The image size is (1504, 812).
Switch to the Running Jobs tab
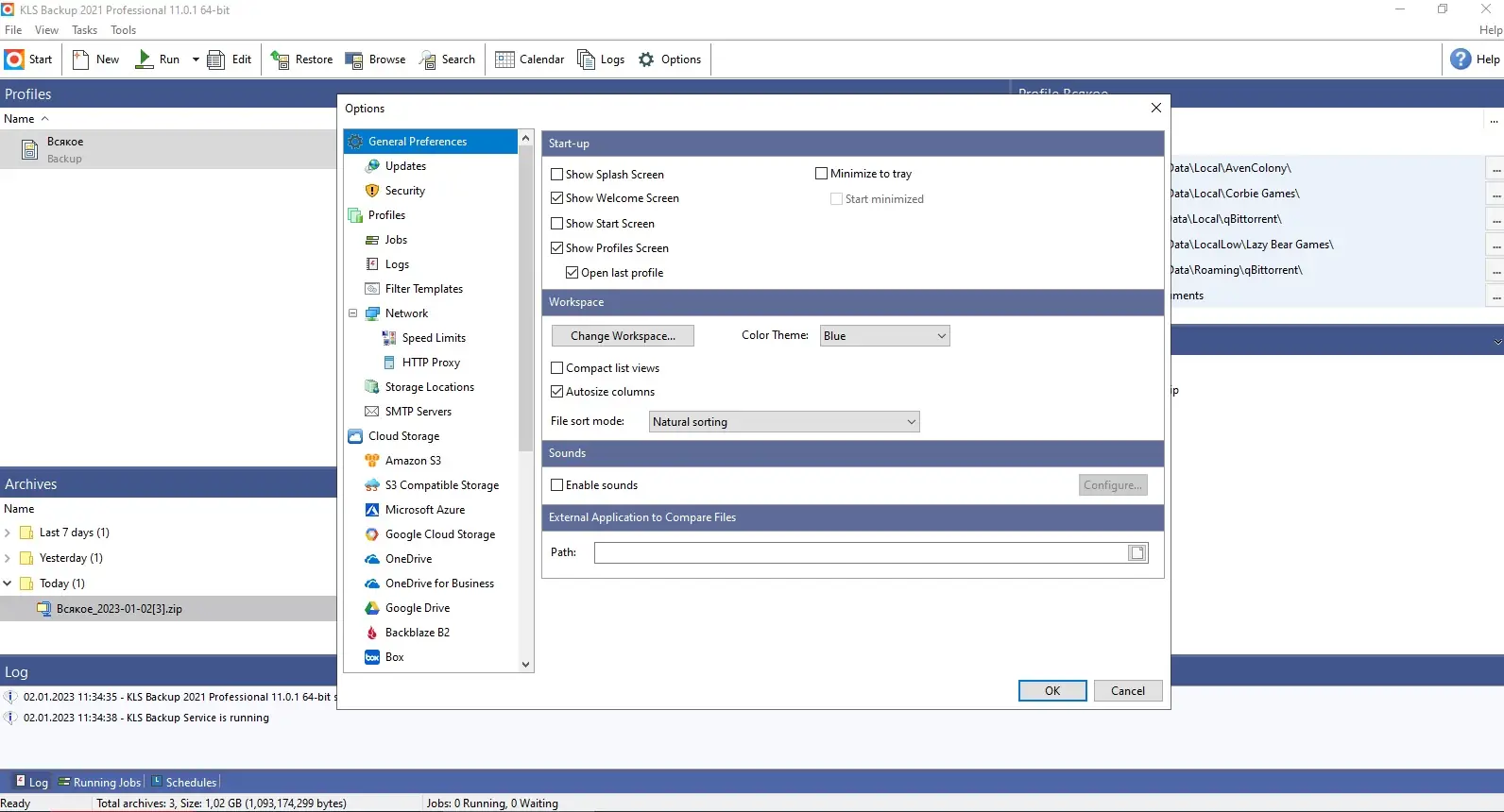100,783
